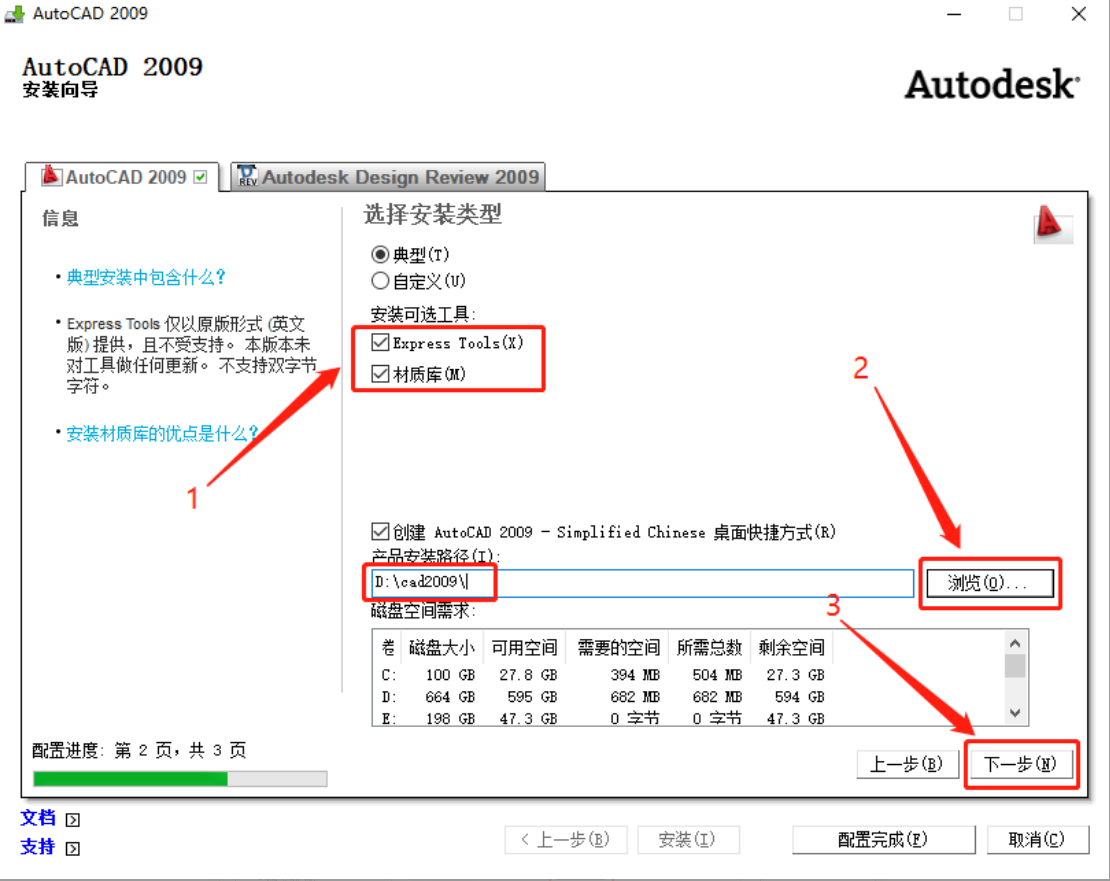The height and width of the screenshot is (881, 1110).
Task: Click inside the product install path field
Action: [x=600, y=583]
